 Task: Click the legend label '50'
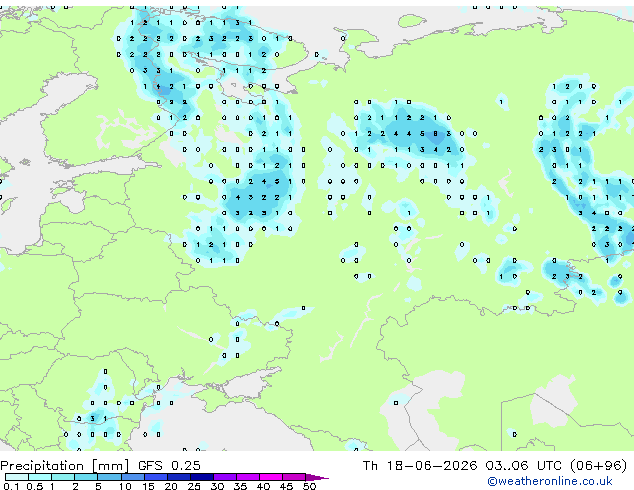pos(309,486)
